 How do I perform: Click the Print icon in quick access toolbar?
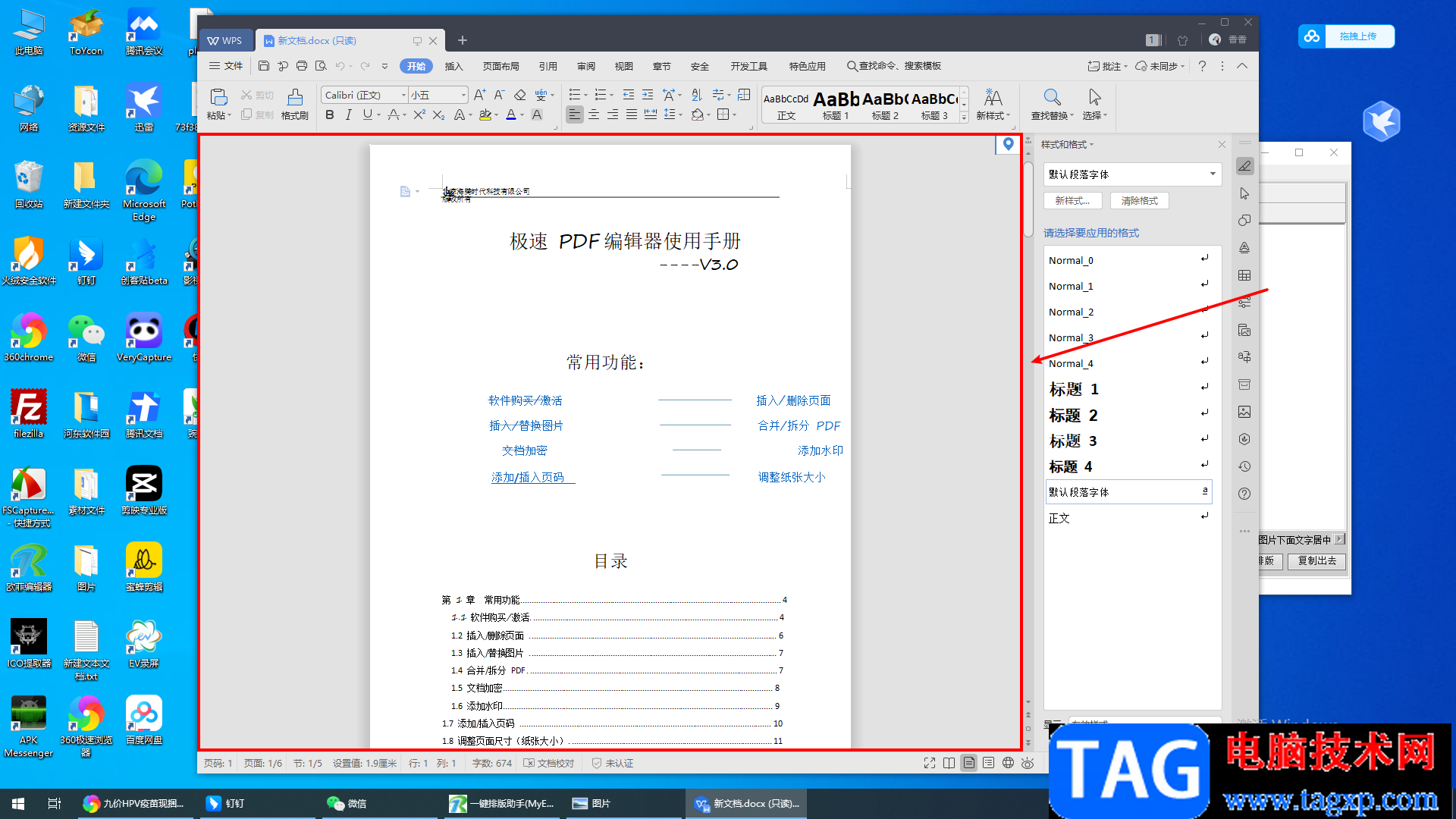click(x=302, y=66)
